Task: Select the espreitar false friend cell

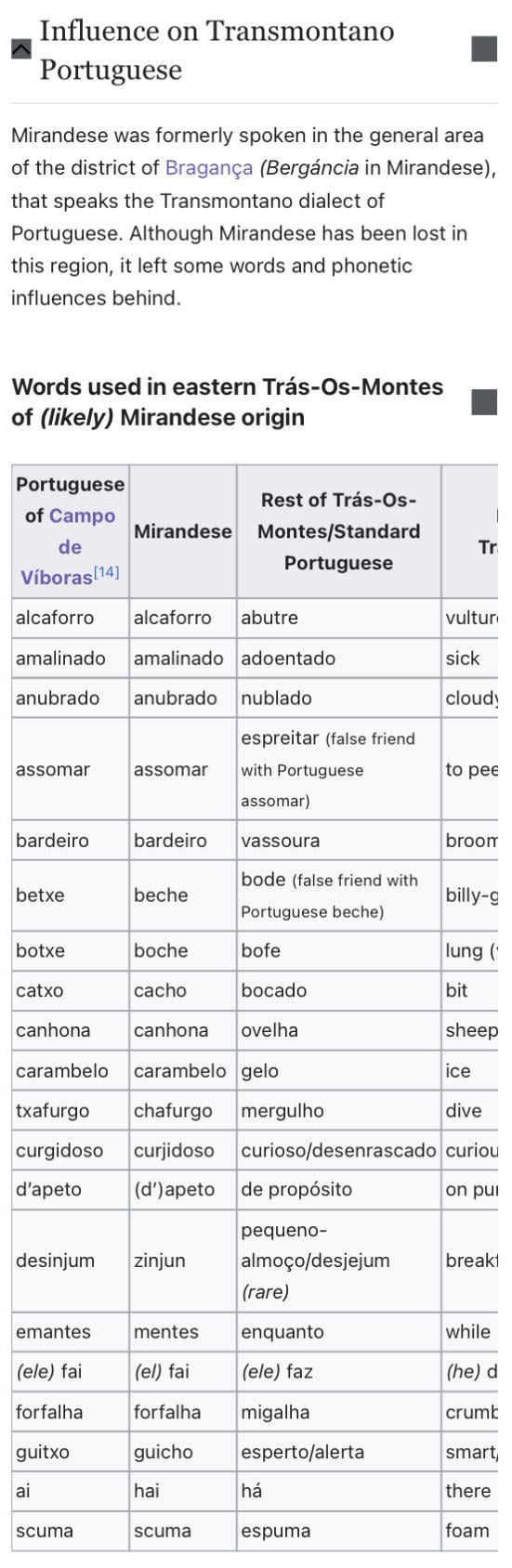Action: pyautogui.click(x=339, y=769)
